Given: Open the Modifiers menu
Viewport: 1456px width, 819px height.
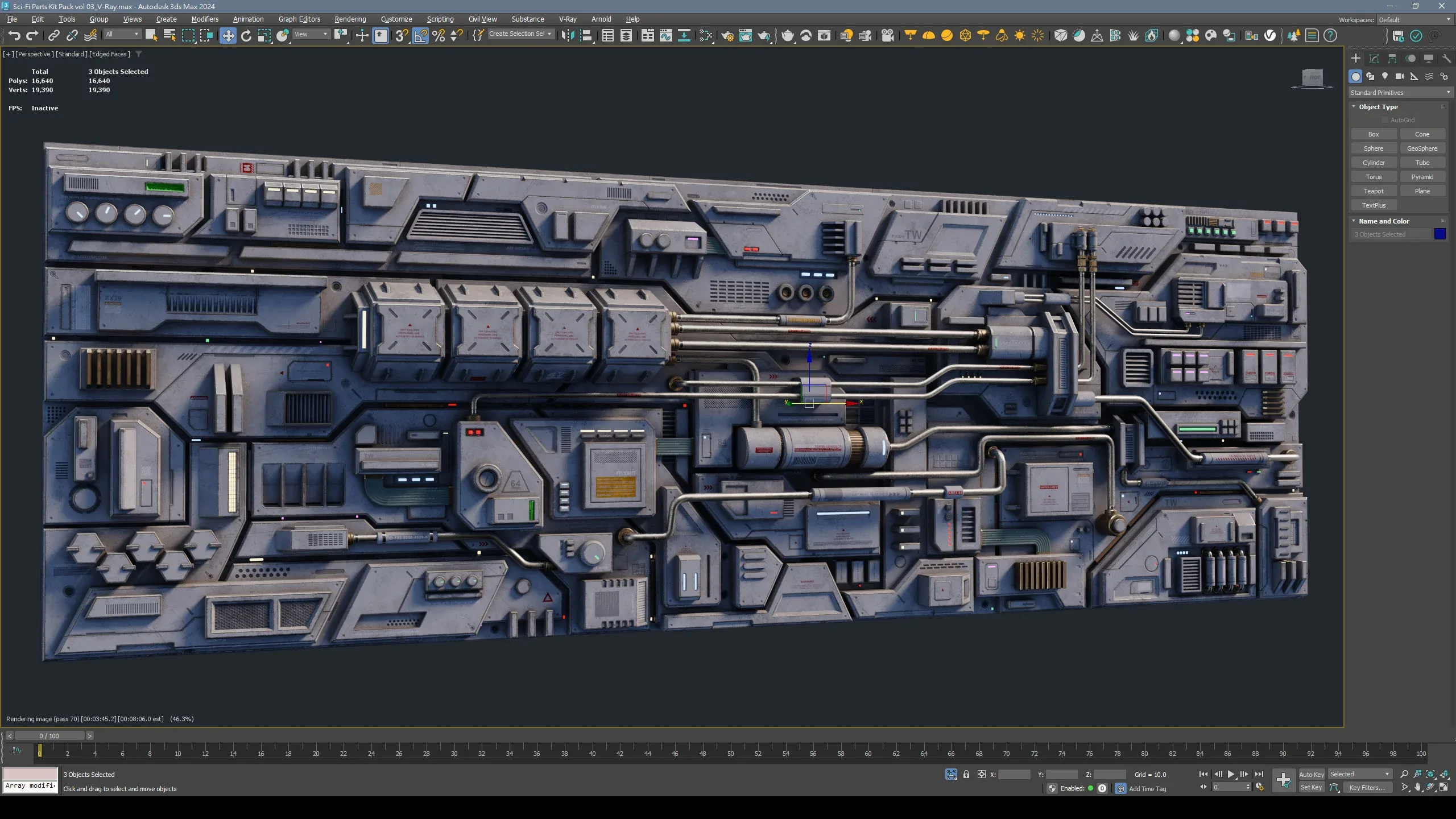Looking at the screenshot, I should click(x=205, y=19).
